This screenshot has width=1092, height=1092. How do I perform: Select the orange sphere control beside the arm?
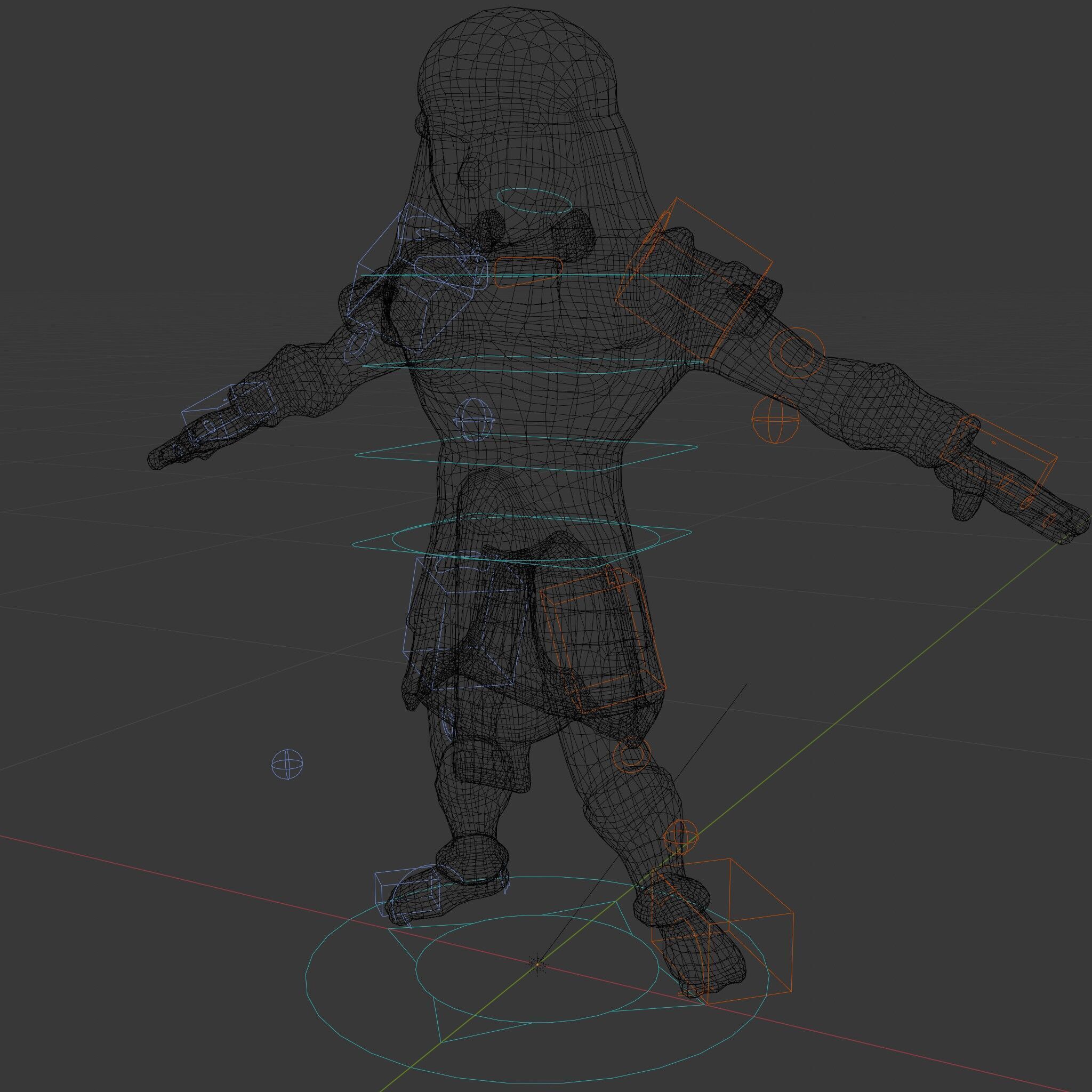775,420
